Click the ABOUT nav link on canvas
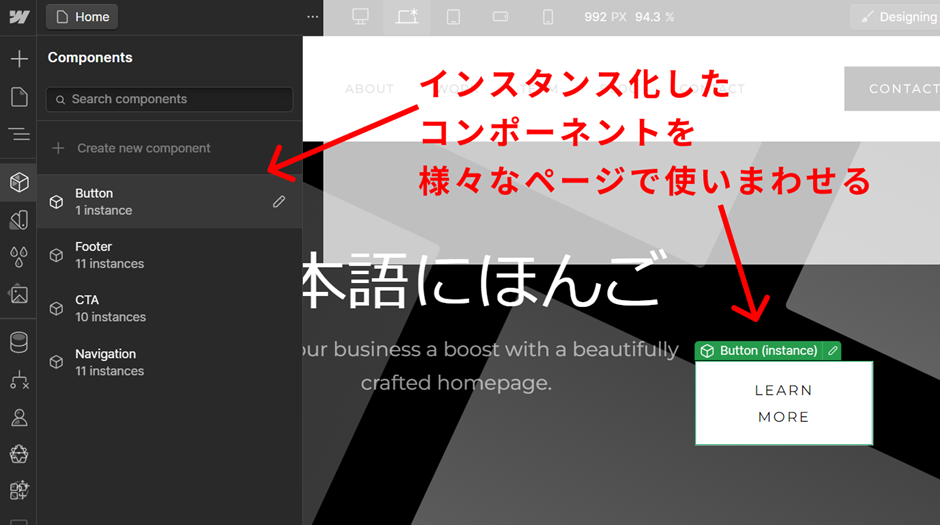The image size is (940, 525). click(x=369, y=89)
